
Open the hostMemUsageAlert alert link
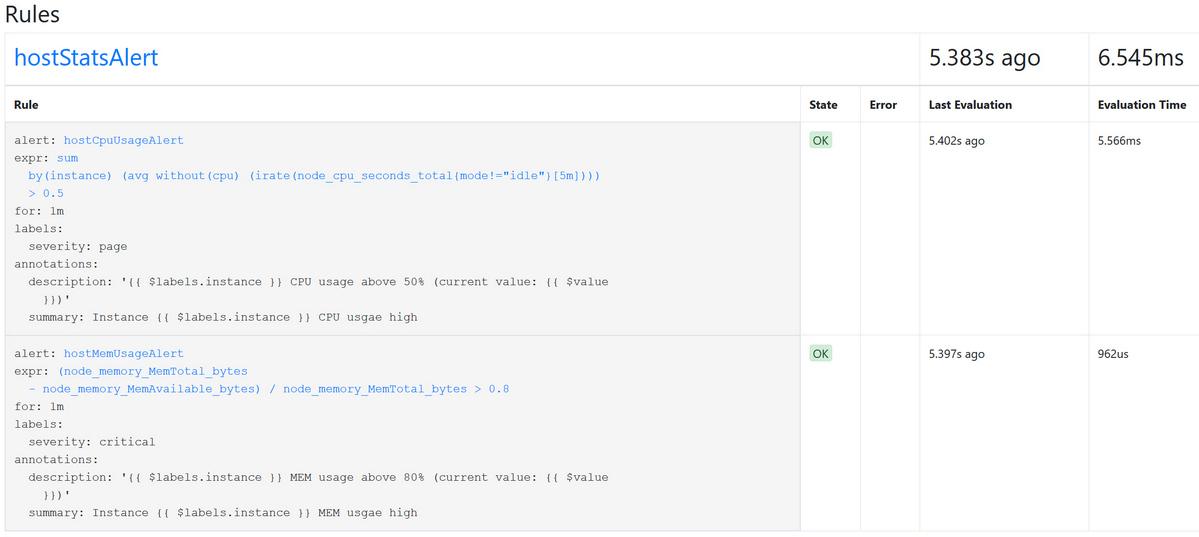pos(124,353)
